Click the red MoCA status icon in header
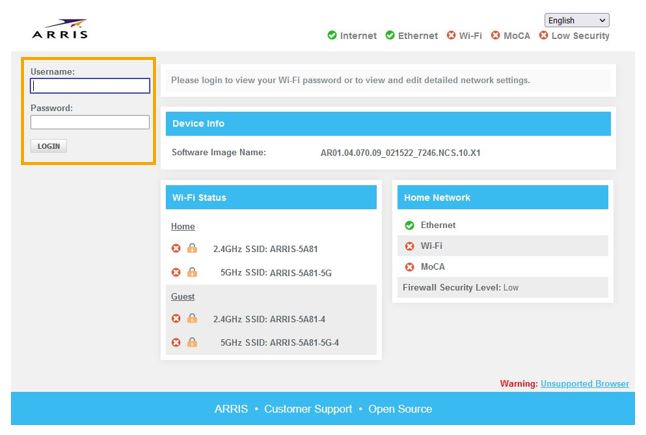646x435 pixels. click(496, 35)
